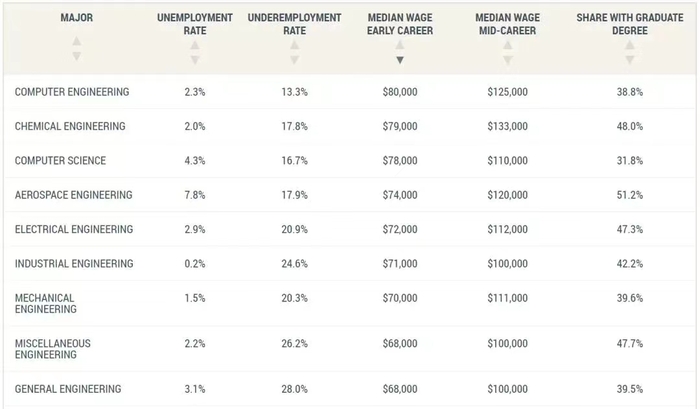Viewport: 700px width, 409px height.
Task: Sort Median Wage Mid-Career ascending arrow
Action: (x=507, y=46)
